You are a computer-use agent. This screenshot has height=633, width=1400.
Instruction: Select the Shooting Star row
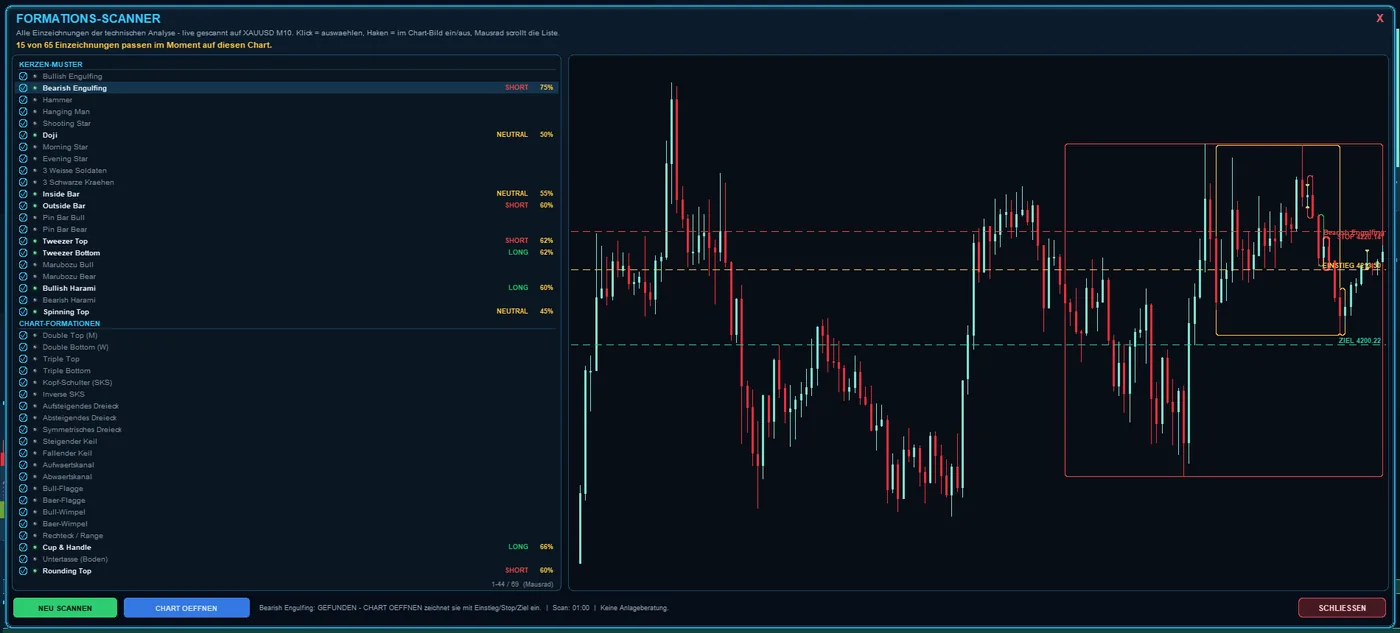(x=286, y=123)
